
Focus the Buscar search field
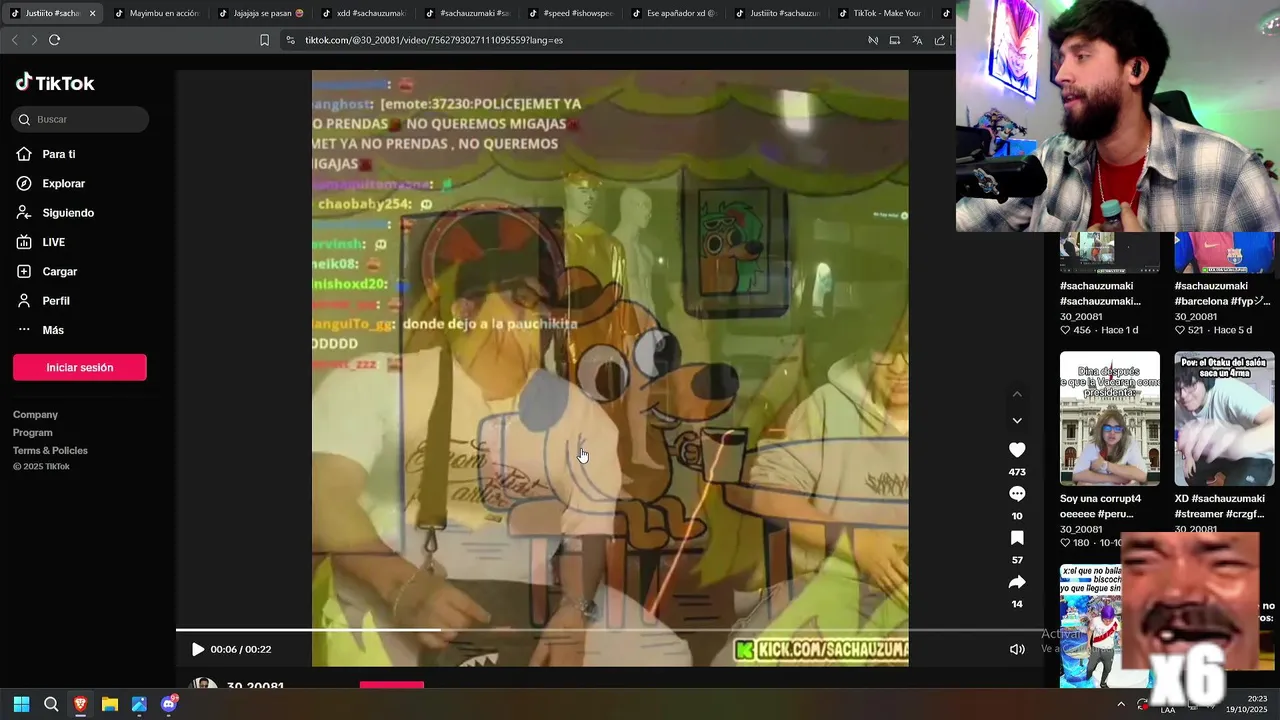(x=81, y=119)
